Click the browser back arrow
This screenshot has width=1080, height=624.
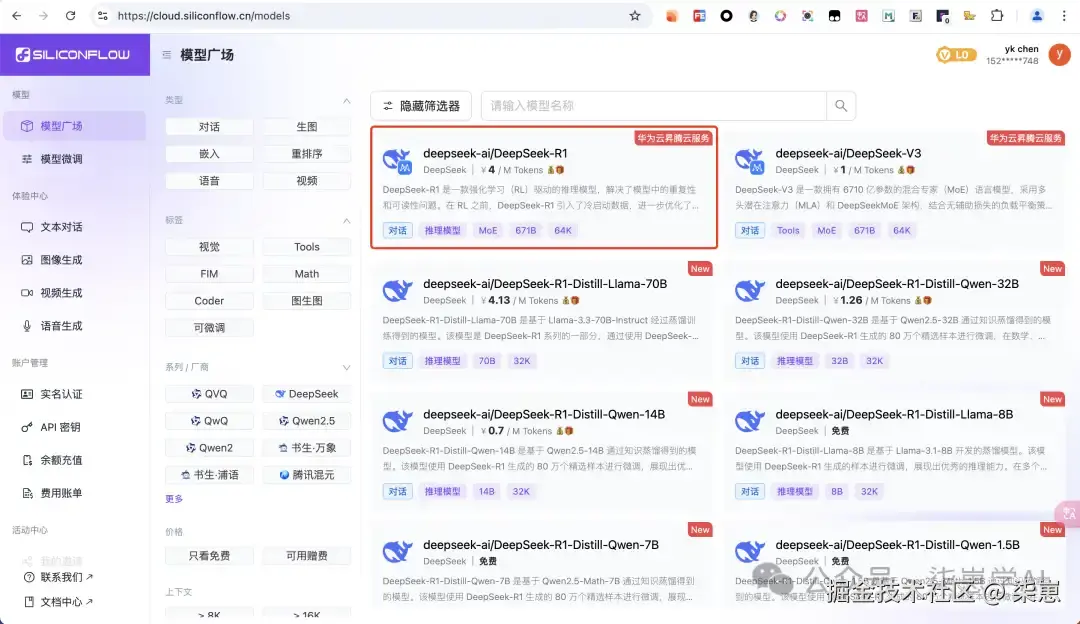[x=17, y=15]
